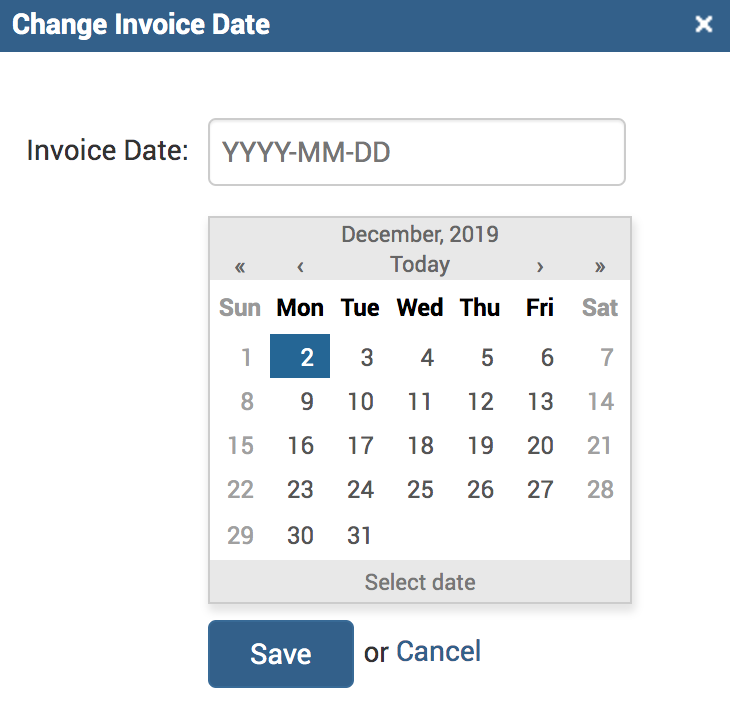This screenshot has height=702, width=730.
Task: Choose Sunday December 22
Action: (240, 489)
